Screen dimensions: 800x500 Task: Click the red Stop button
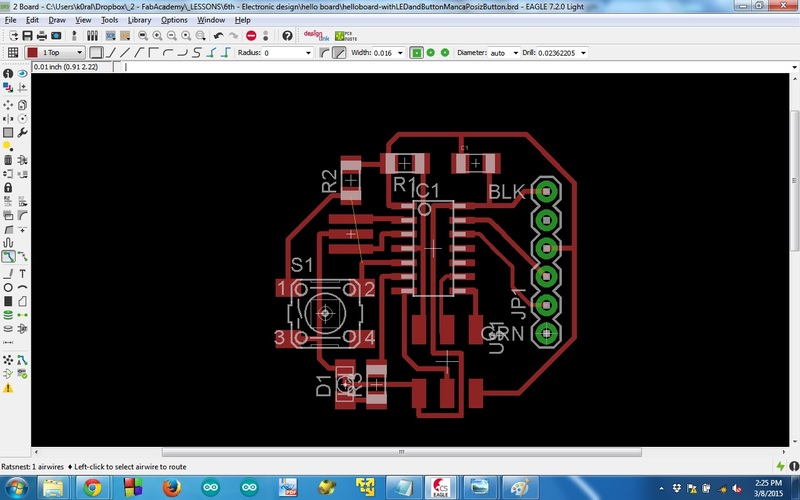tap(251, 36)
